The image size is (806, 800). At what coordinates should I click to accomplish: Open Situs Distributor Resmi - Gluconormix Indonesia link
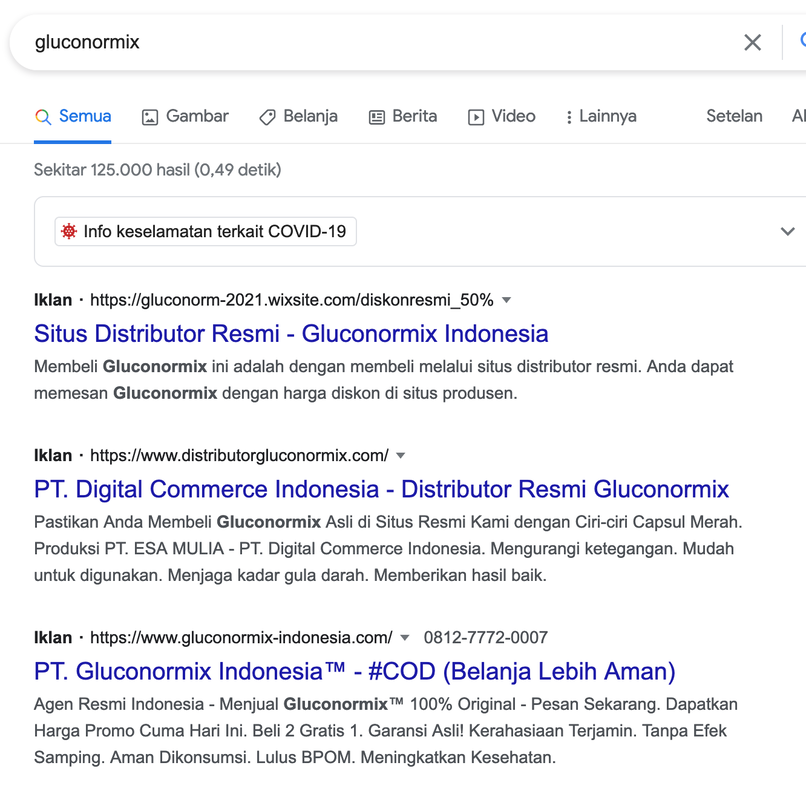291,333
